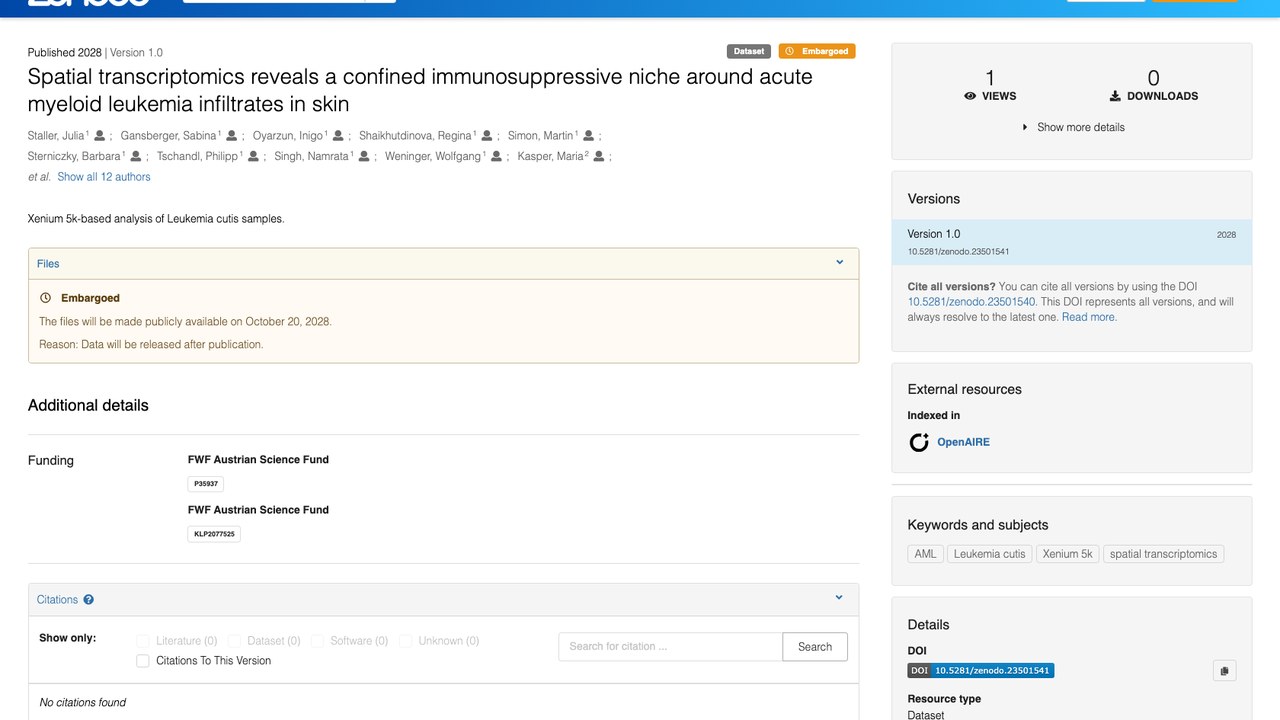Toggle the Dataset (0) citation filter checkbox

tap(234, 641)
